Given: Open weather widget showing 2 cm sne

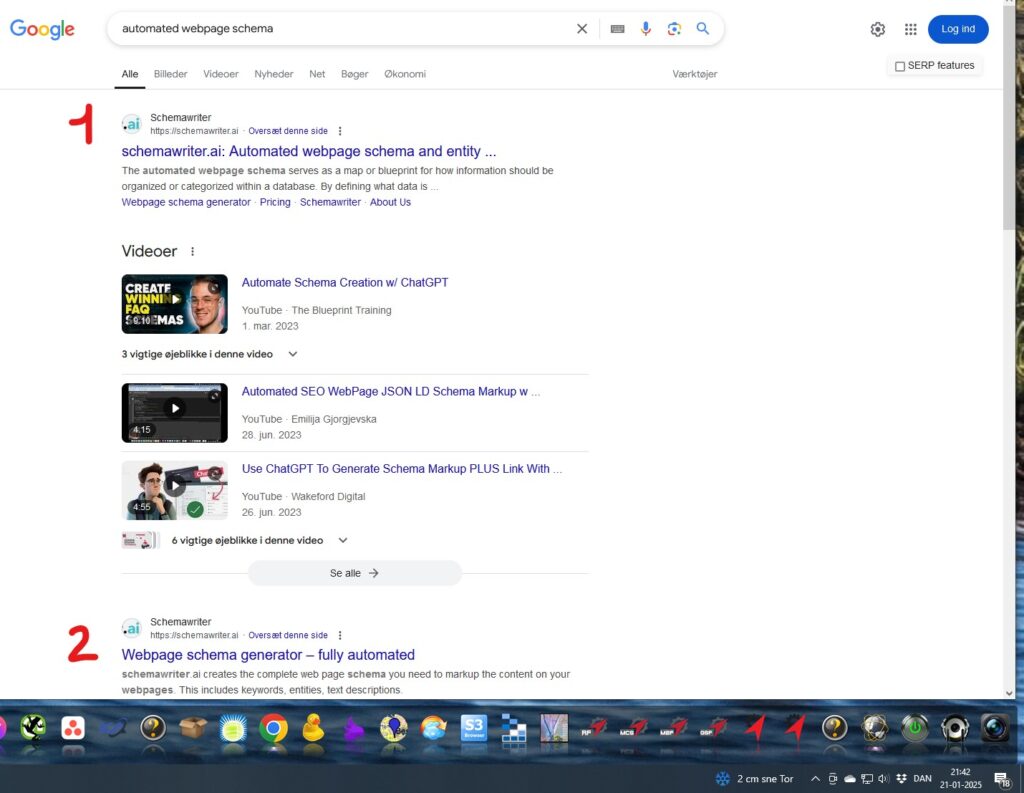Looking at the screenshot, I should click(755, 779).
